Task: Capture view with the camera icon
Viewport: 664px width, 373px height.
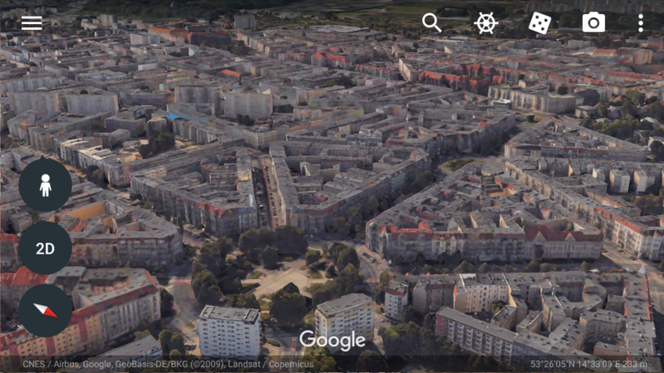Action: coord(593,22)
